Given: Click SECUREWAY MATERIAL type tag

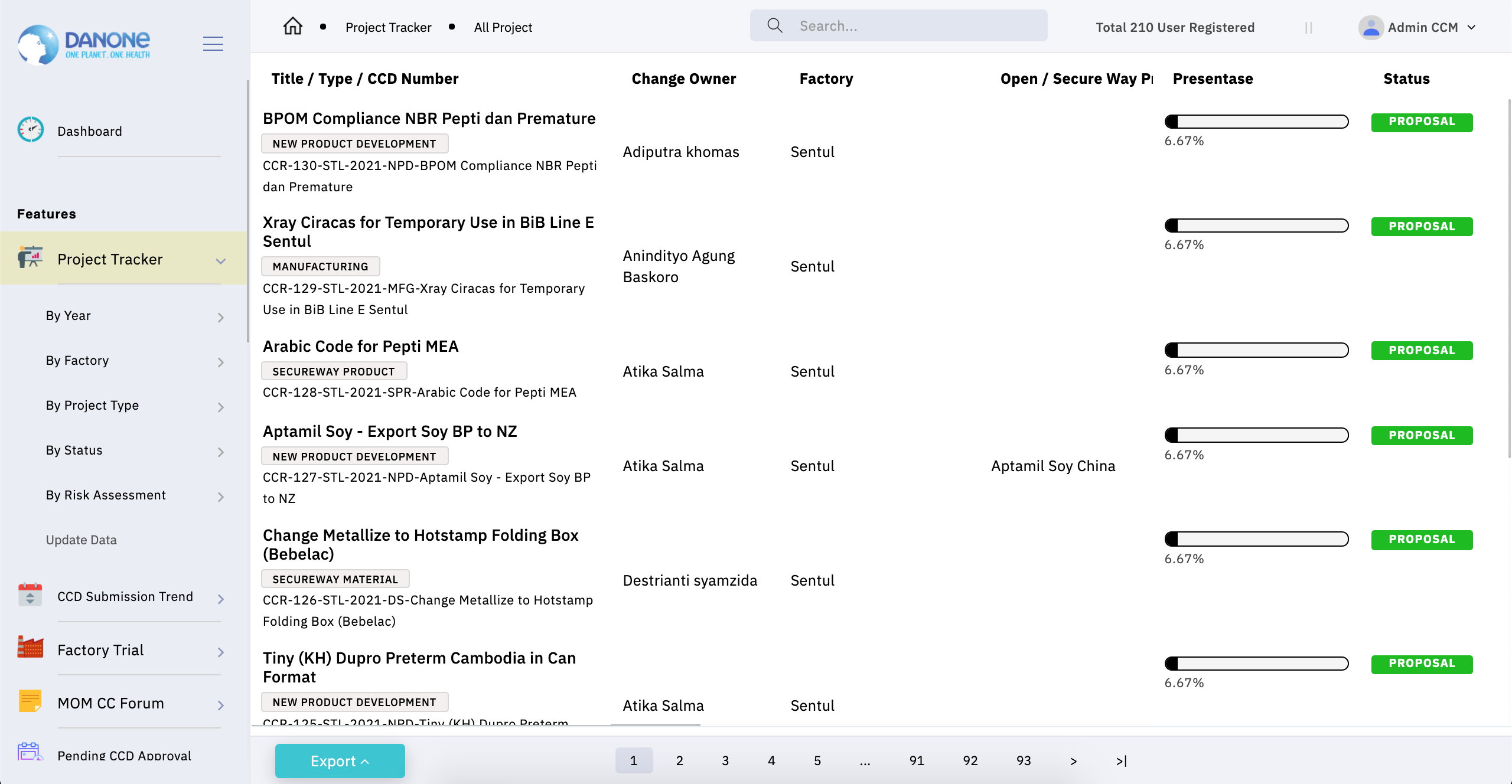Looking at the screenshot, I should pos(335,579).
